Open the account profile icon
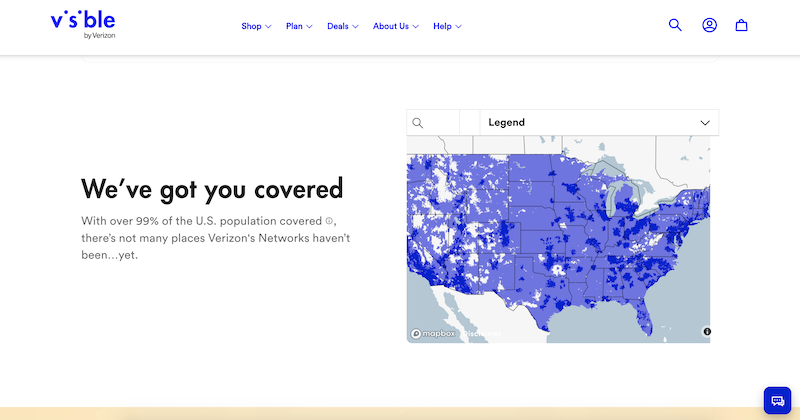The height and width of the screenshot is (420, 800). [x=709, y=25]
